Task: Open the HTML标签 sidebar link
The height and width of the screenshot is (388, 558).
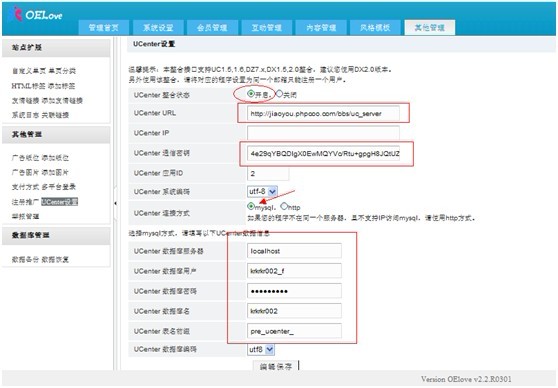Action: 28,86
